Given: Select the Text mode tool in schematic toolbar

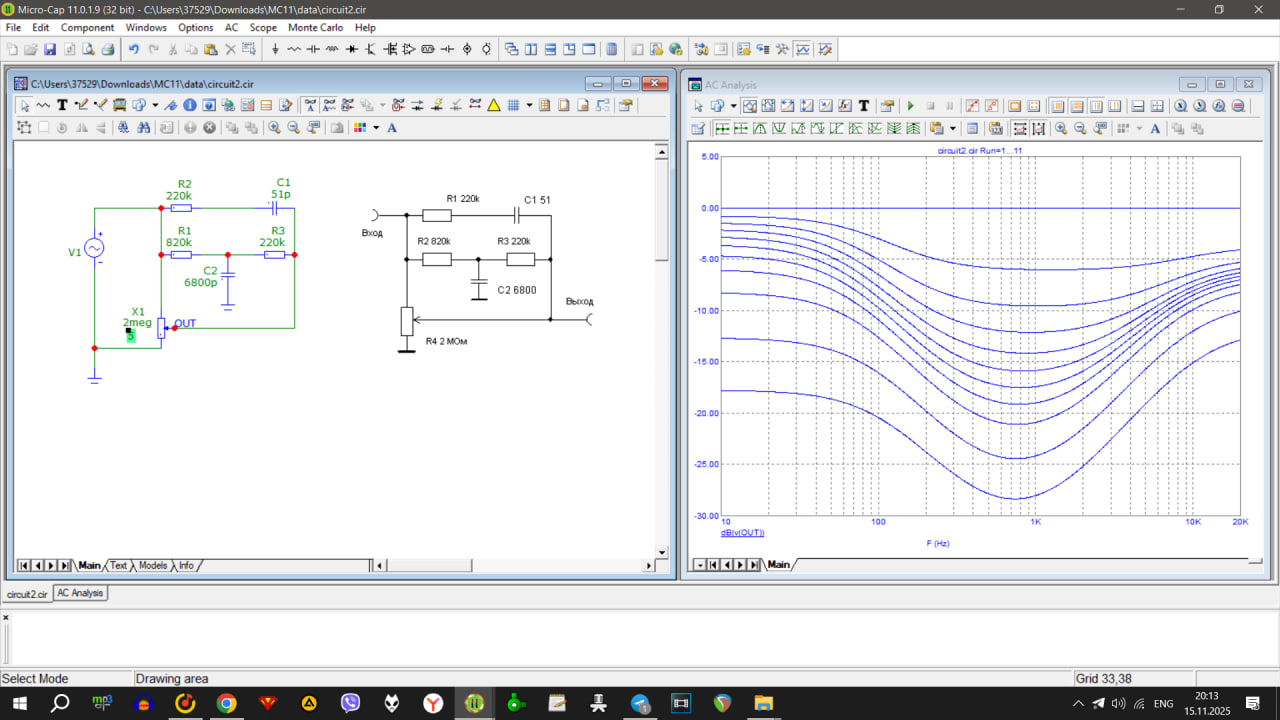Looking at the screenshot, I should (62, 105).
